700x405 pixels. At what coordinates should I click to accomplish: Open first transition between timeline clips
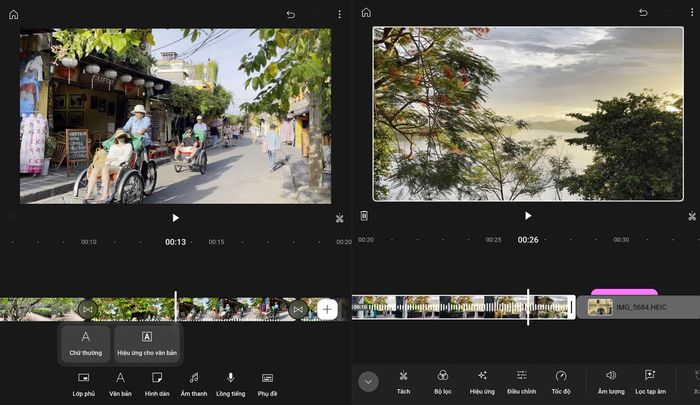click(88, 309)
